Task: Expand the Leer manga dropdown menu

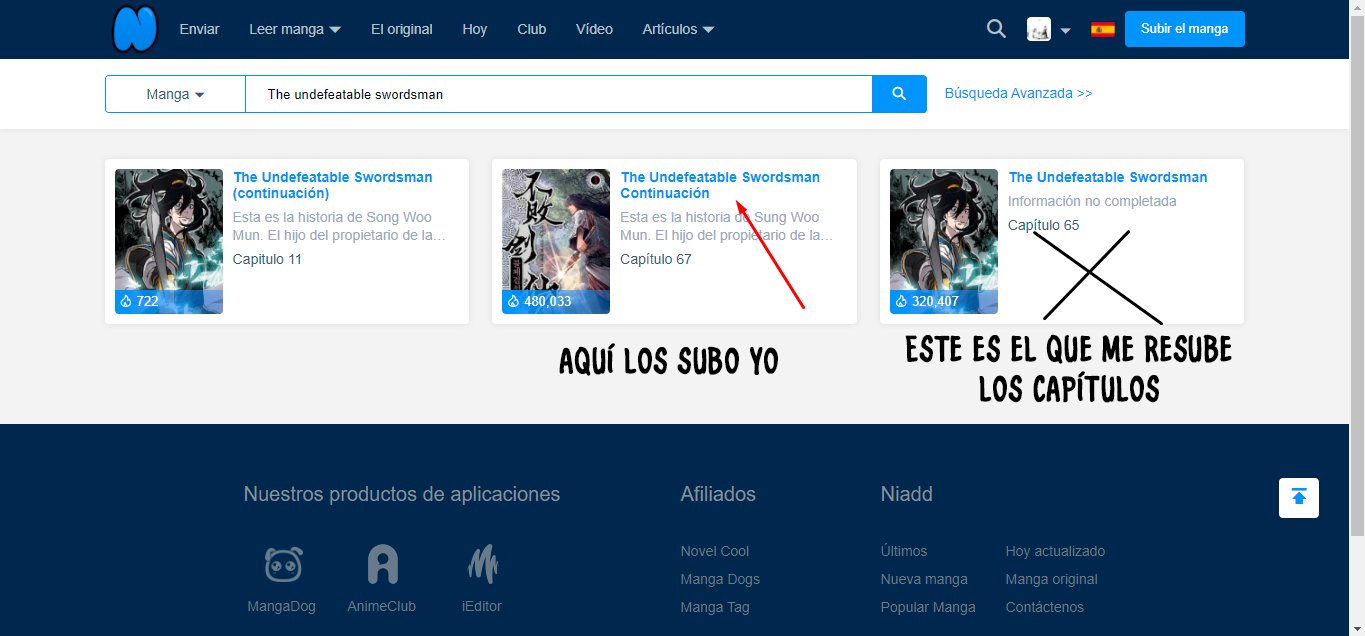Action: pos(295,29)
